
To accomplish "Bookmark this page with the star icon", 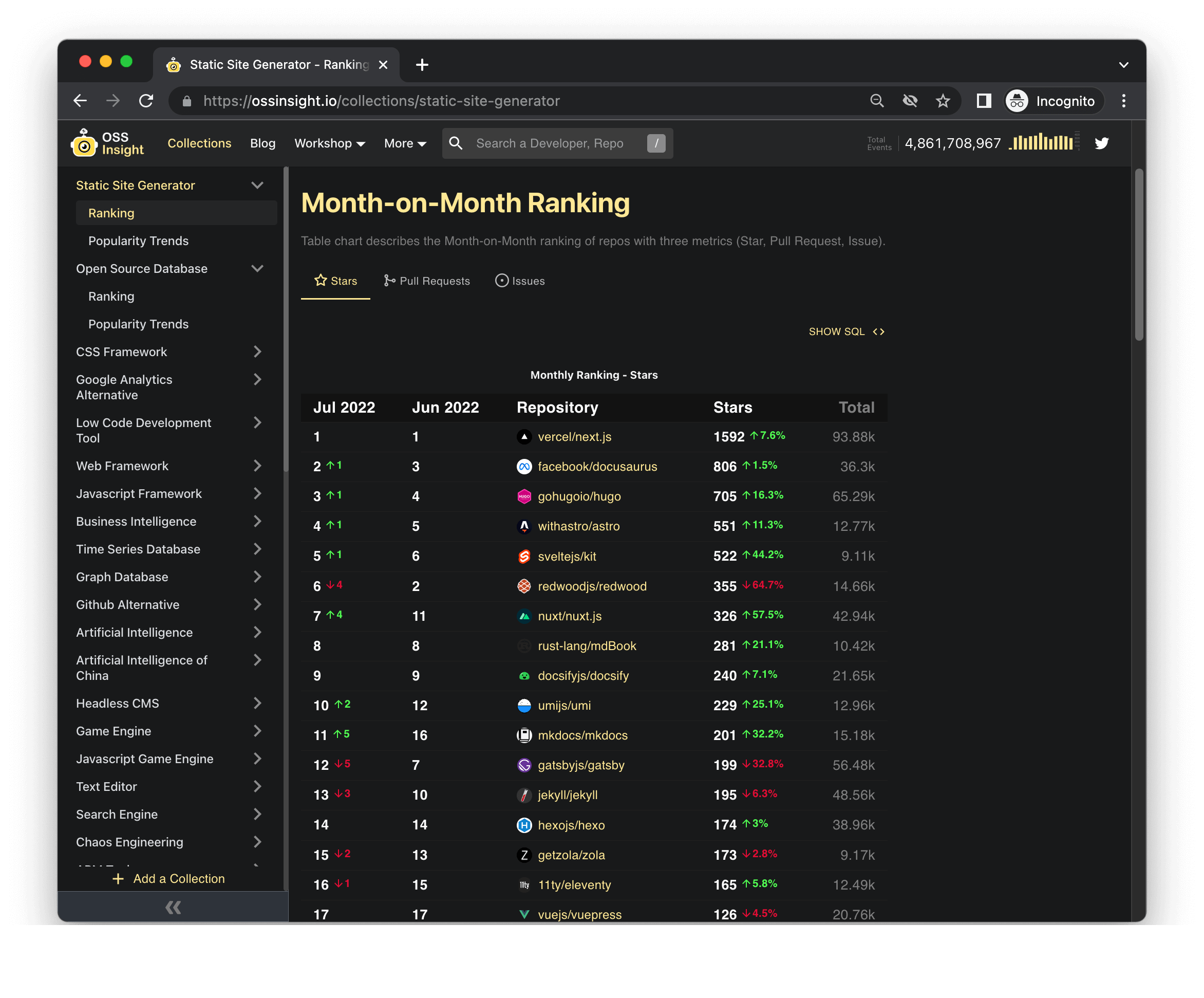I will [x=943, y=101].
